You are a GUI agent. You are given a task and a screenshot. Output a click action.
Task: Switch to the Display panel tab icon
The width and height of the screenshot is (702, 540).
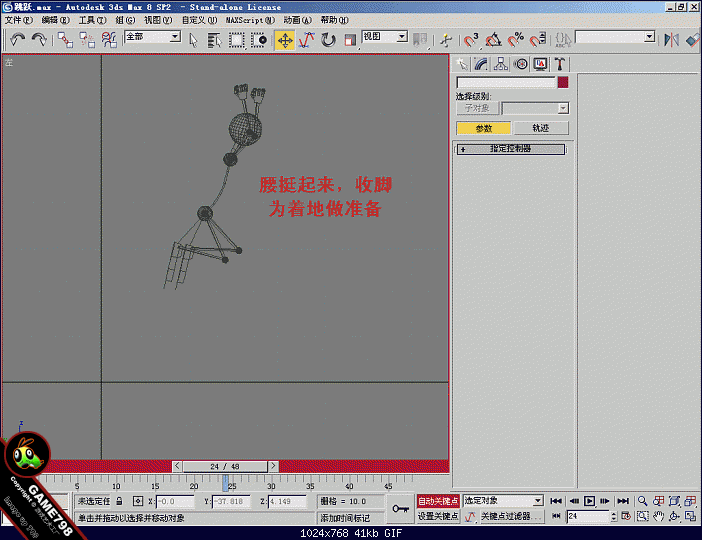coord(540,64)
